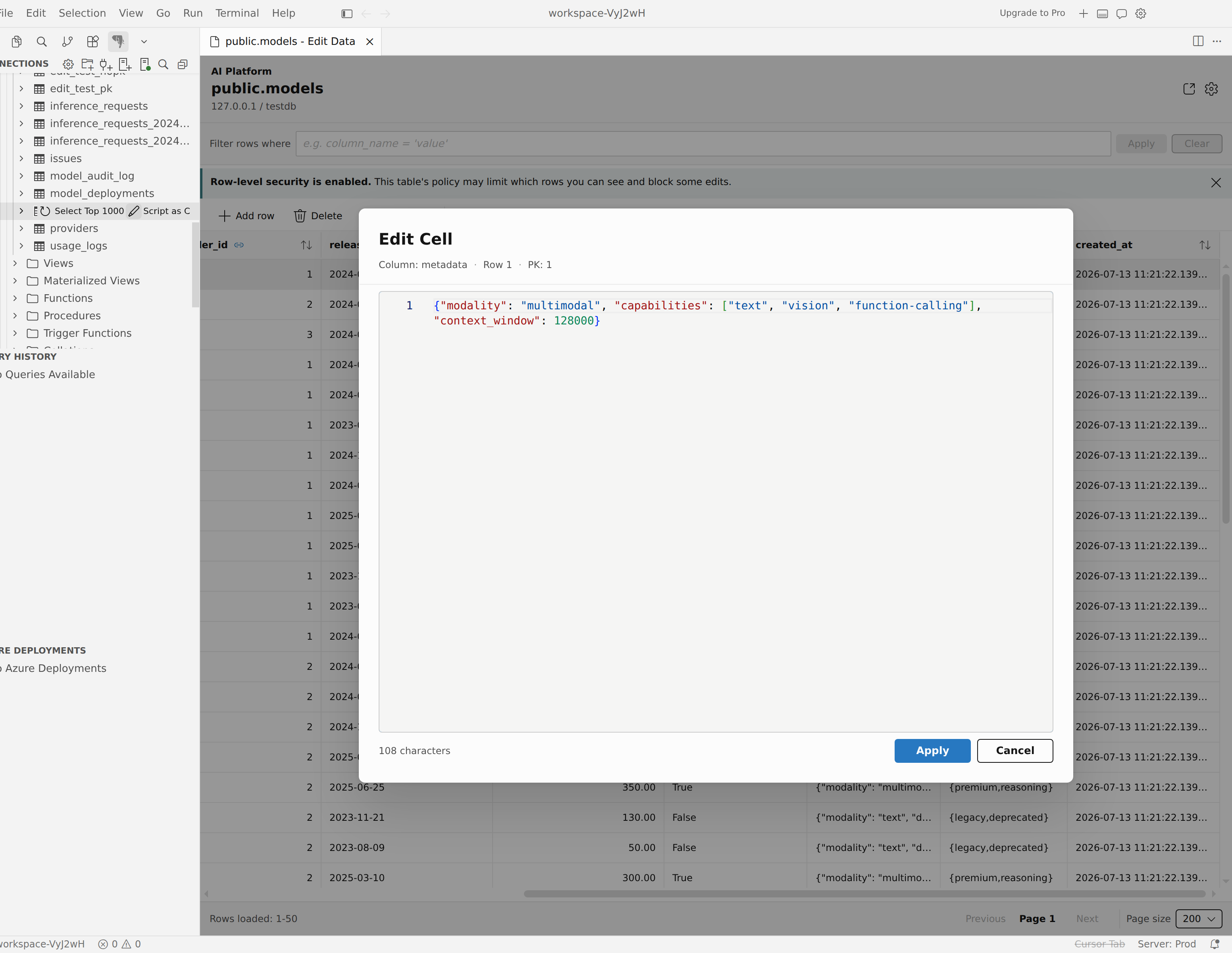
Task: Expand the edit_test_pk table node
Action: point(21,89)
